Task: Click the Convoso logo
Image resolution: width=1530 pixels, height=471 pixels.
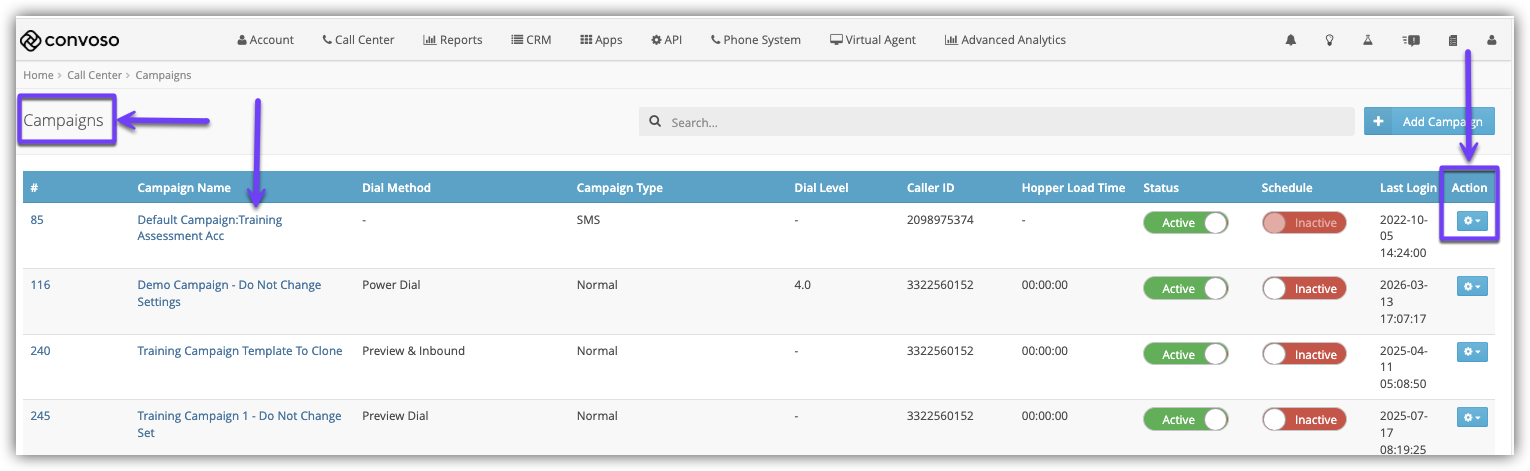Action: click(70, 40)
